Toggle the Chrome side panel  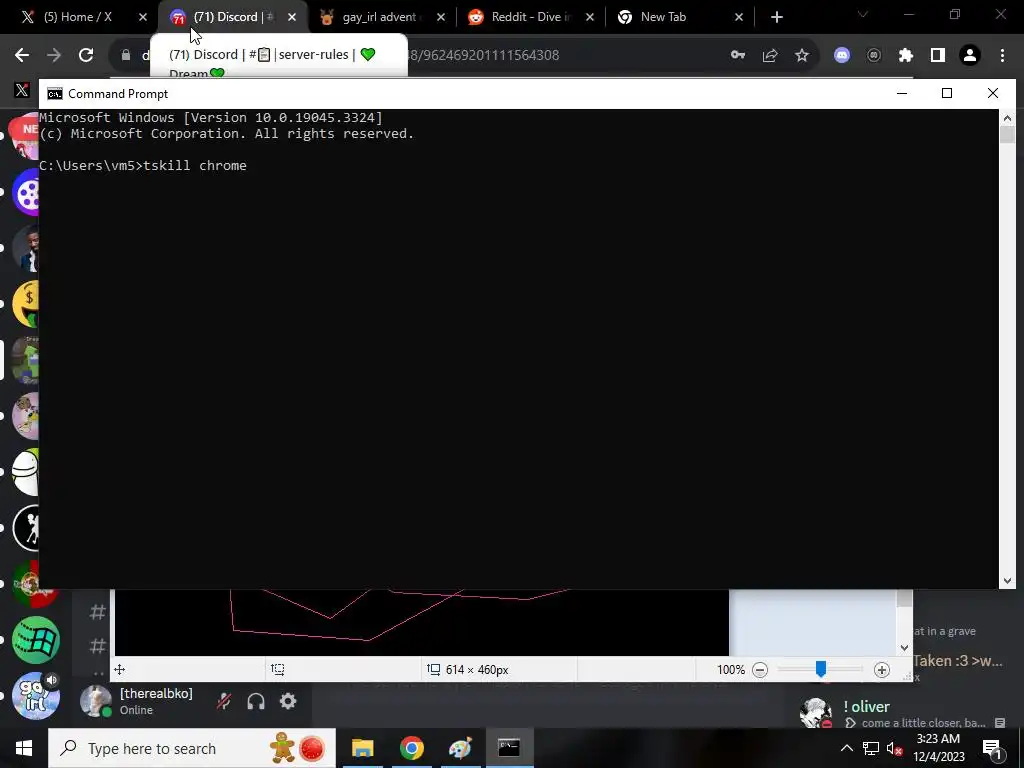point(937,55)
